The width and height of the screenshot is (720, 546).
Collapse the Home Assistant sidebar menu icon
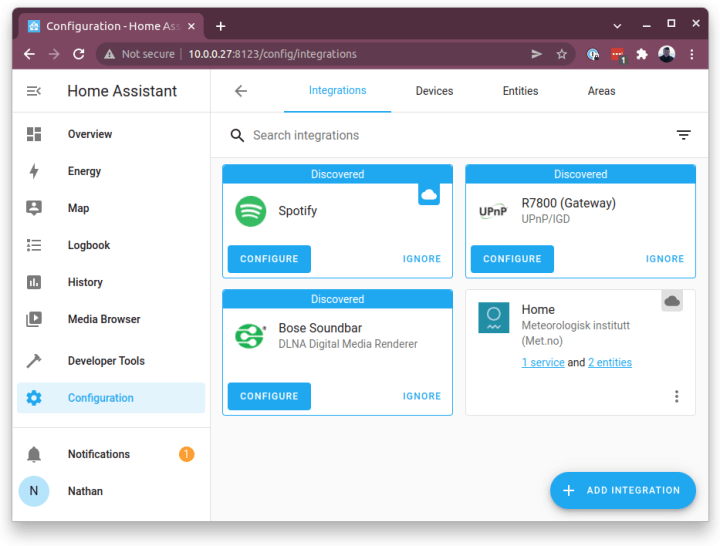pos(34,91)
